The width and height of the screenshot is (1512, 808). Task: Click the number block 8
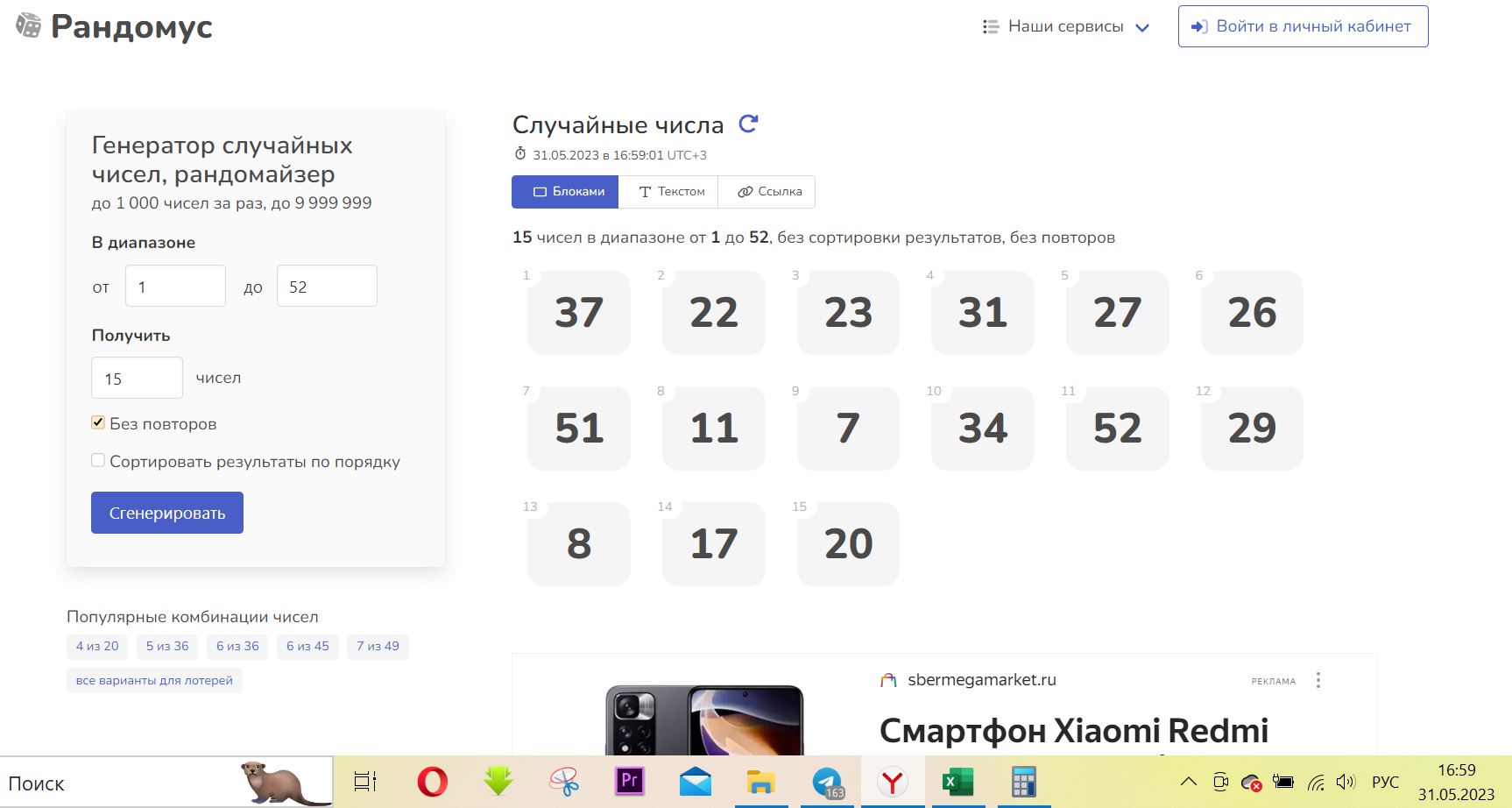(579, 544)
